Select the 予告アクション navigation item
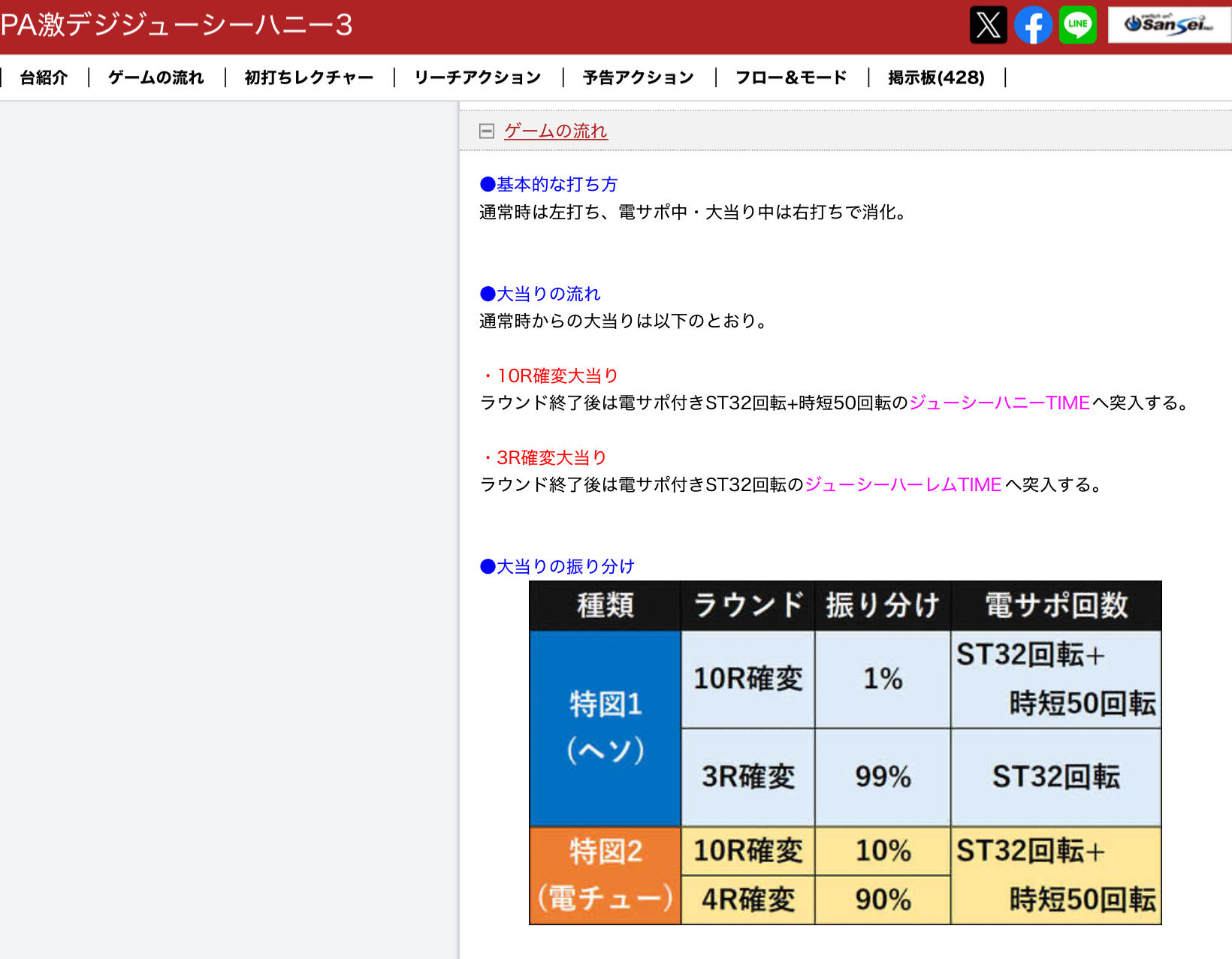1232x959 pixels. (x=638, y=77)
